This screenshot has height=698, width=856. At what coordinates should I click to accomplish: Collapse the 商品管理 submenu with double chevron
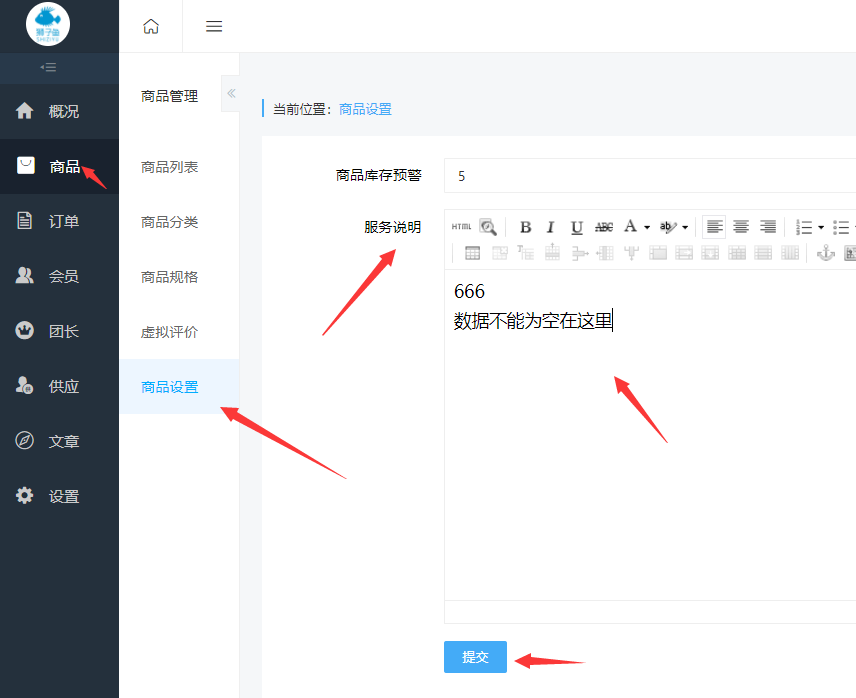[x=231, y=93]
